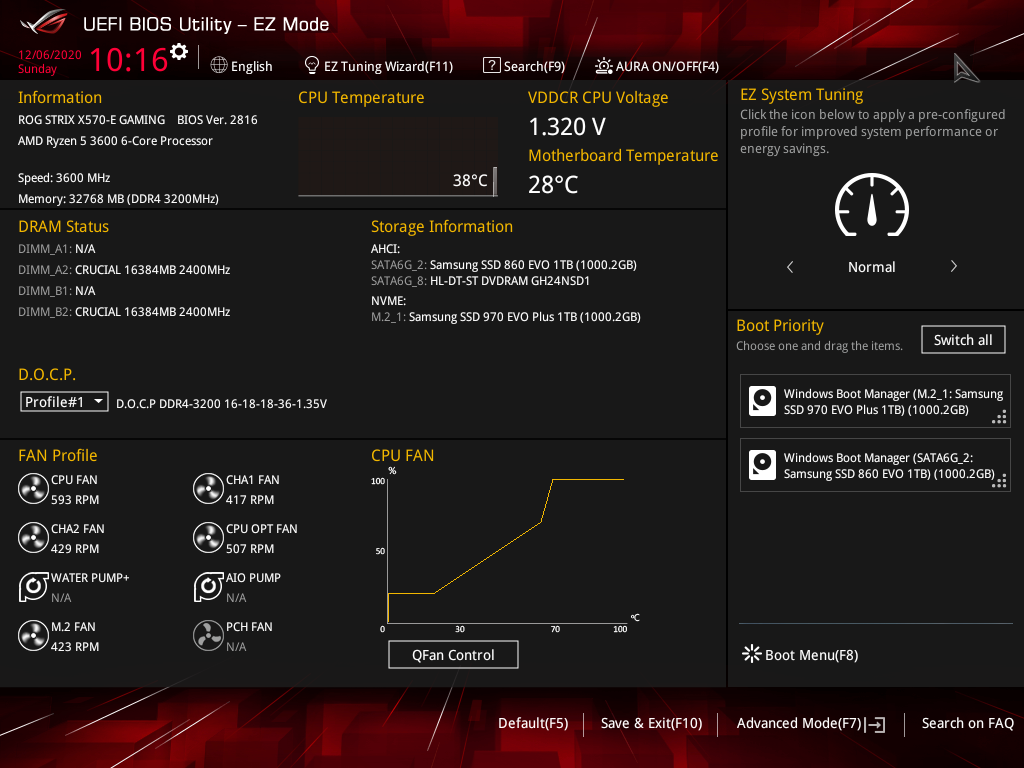The image size is (1024, 768).
Task: Click the EZ System Tuning gauge icon
Action: (872, 205)
